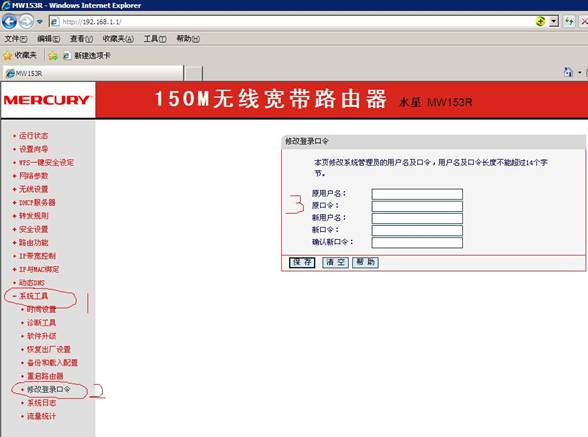
Task: Click the 新用户名 input field
Action: click(417, 218)
